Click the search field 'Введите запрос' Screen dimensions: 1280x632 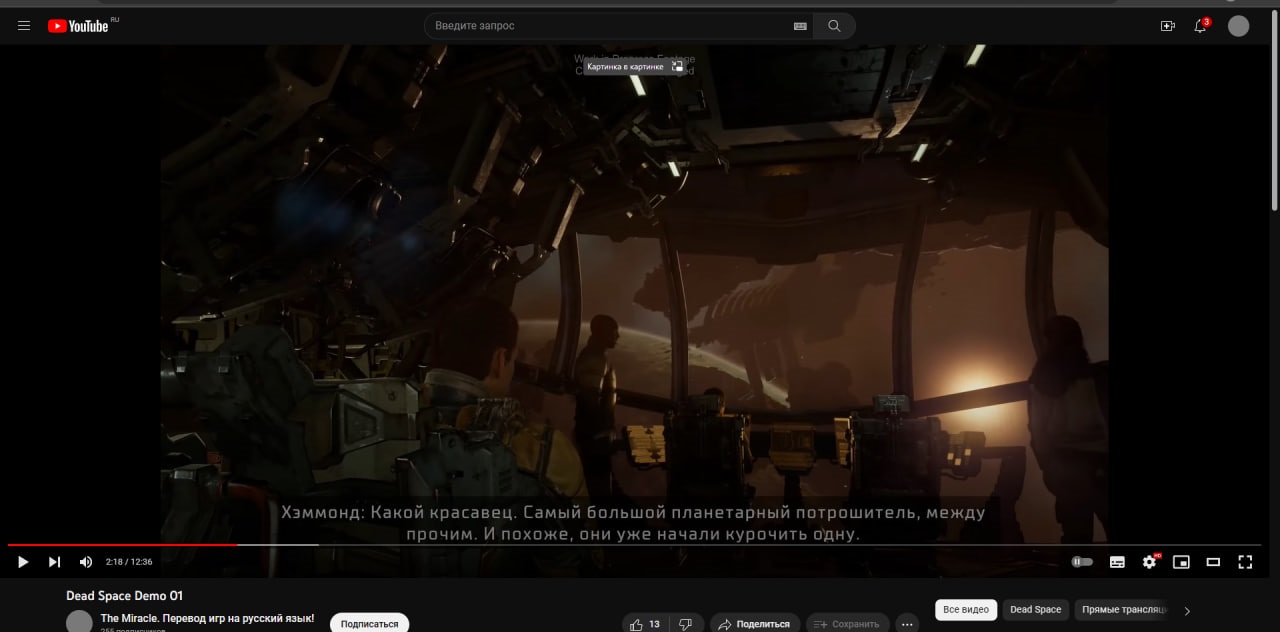tap(610, 26)
